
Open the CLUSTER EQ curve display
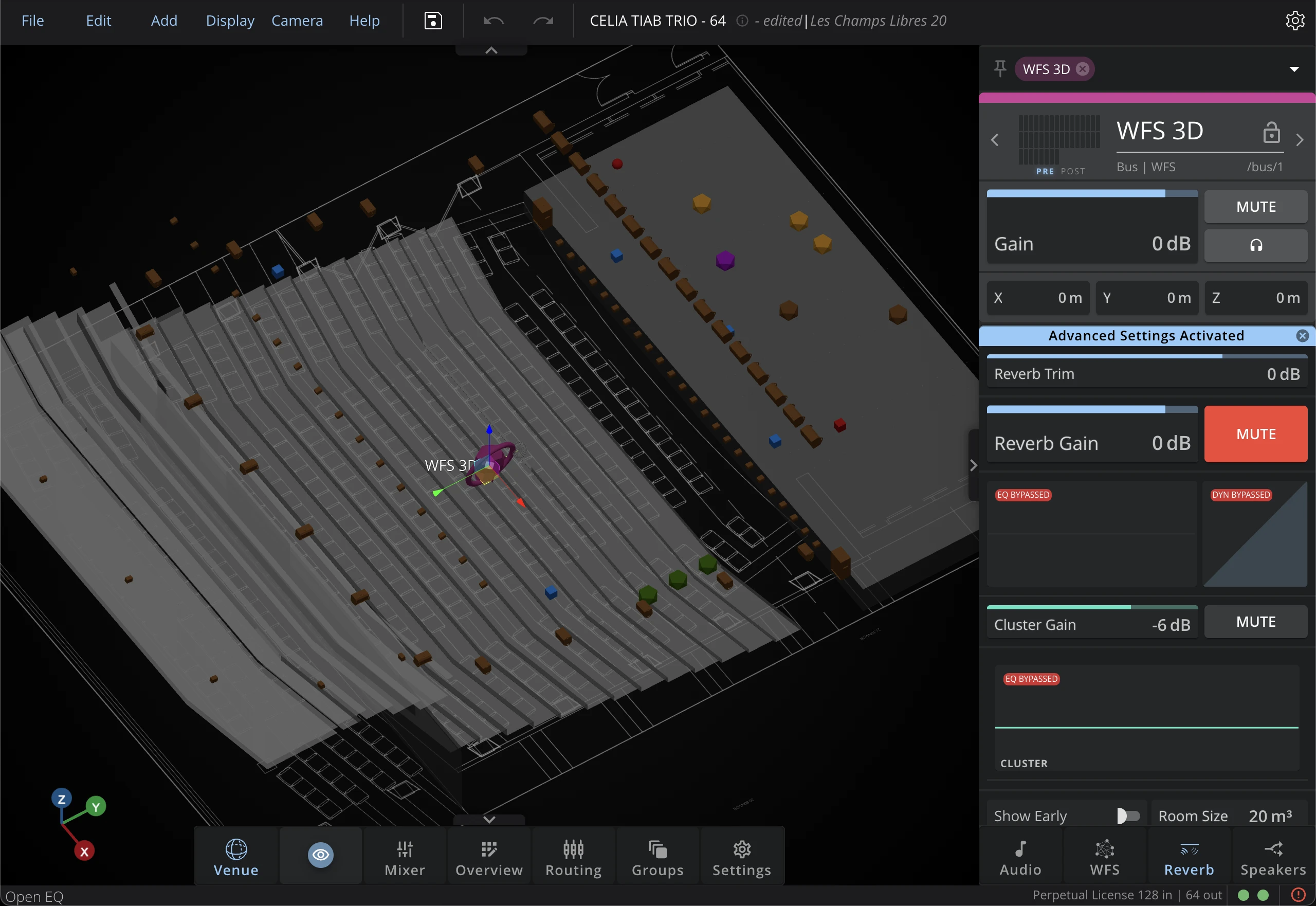(x=1146, y=718)
